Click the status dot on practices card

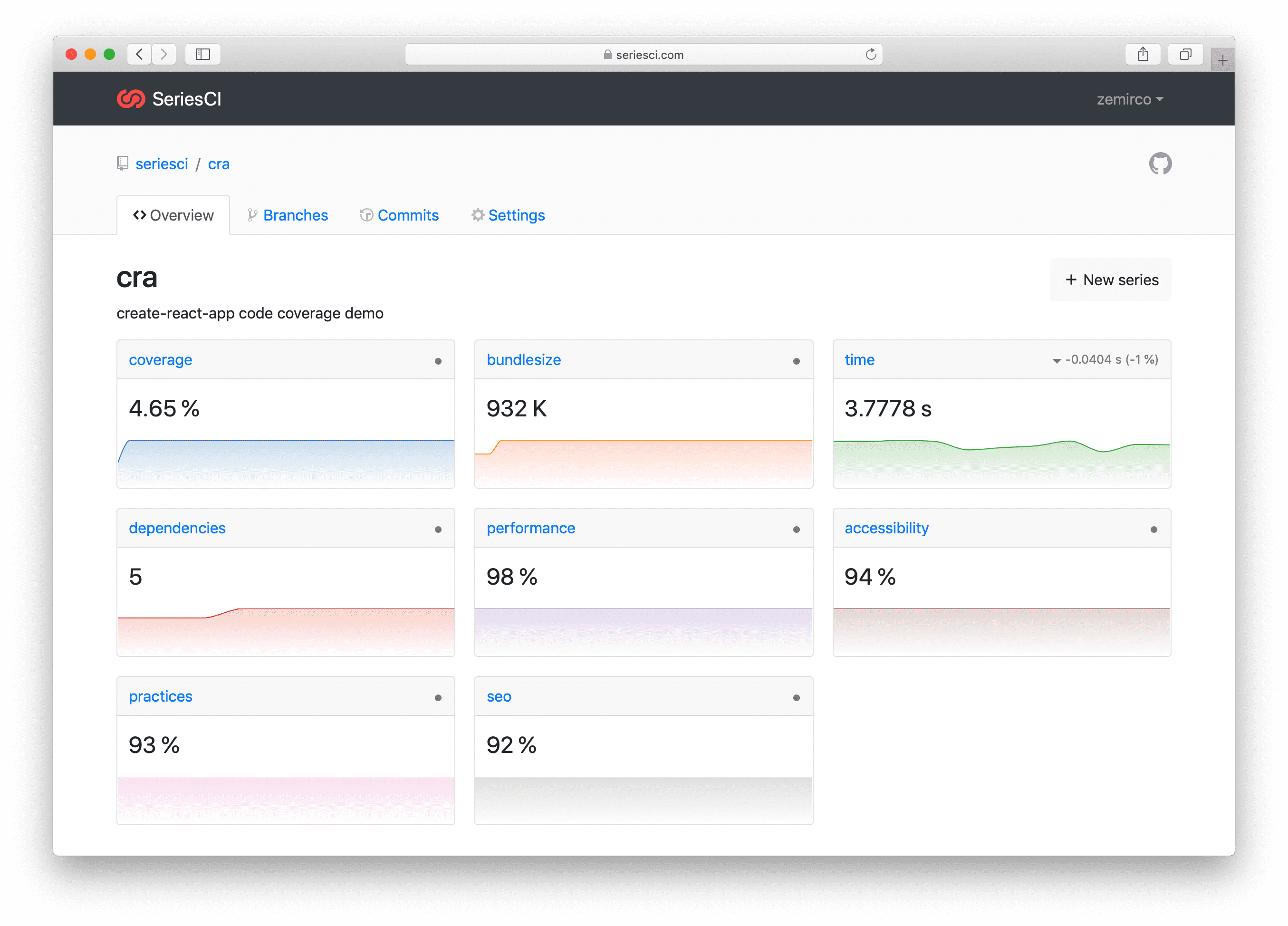tap(438, 698)
